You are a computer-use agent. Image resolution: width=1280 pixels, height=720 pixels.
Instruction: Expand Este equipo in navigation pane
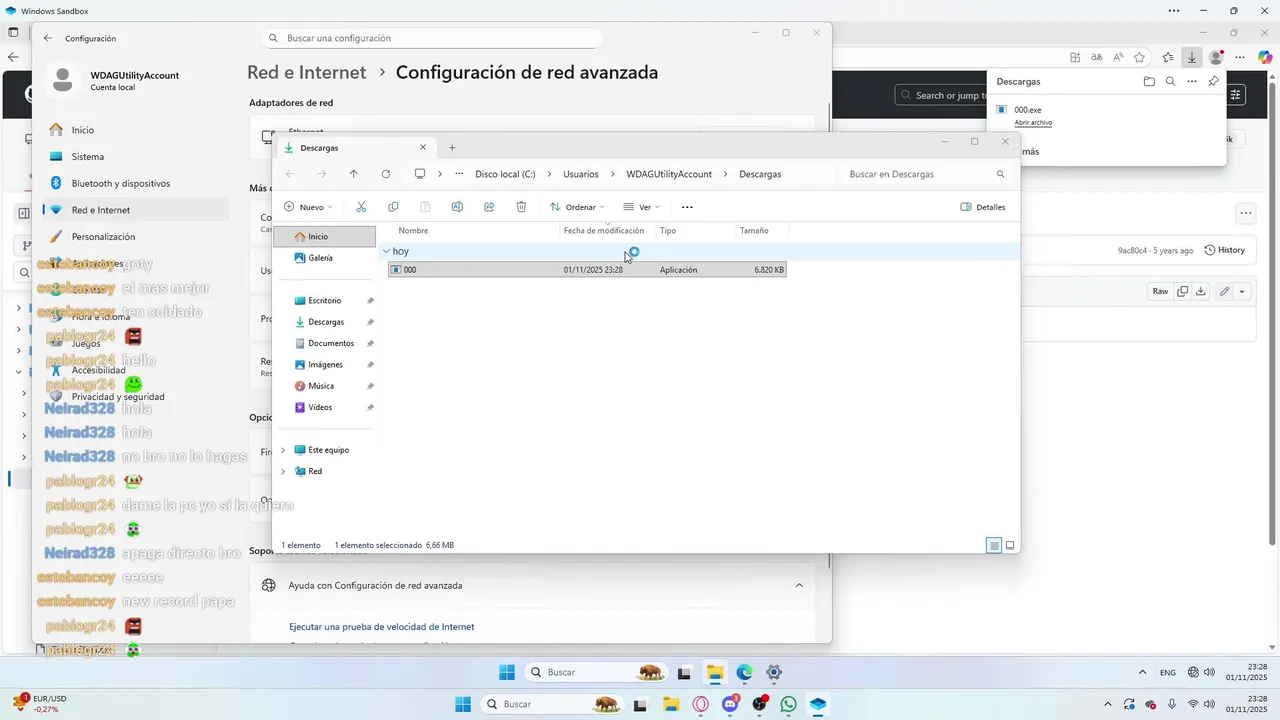coord(283,450)
